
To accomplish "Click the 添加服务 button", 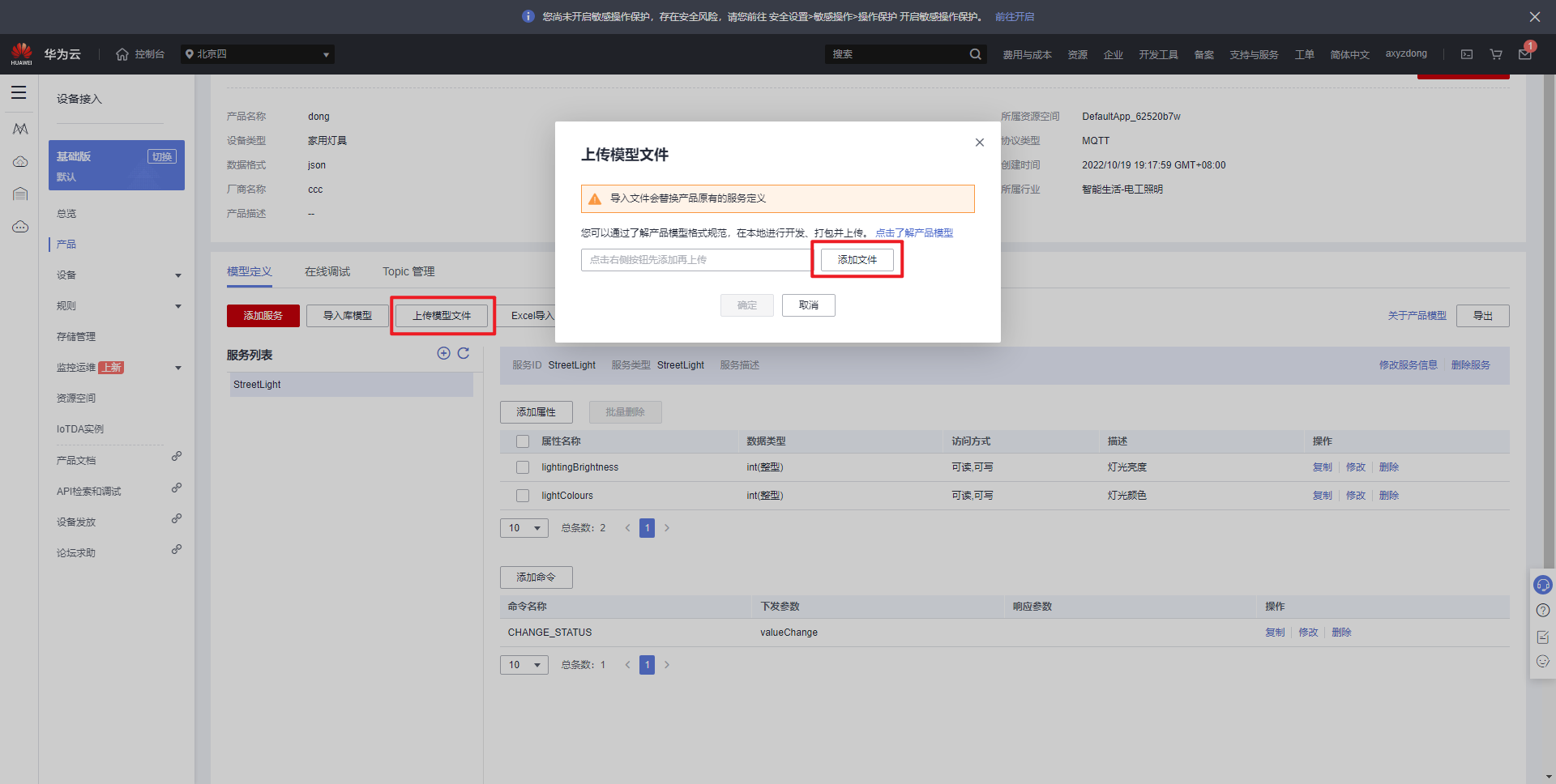I will [x=263, y=316].
